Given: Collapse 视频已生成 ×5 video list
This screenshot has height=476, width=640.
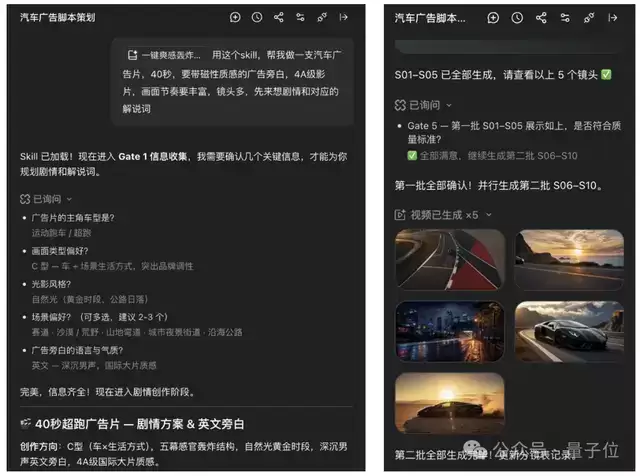Looking at the screenshot, I should tap(443, 215).
